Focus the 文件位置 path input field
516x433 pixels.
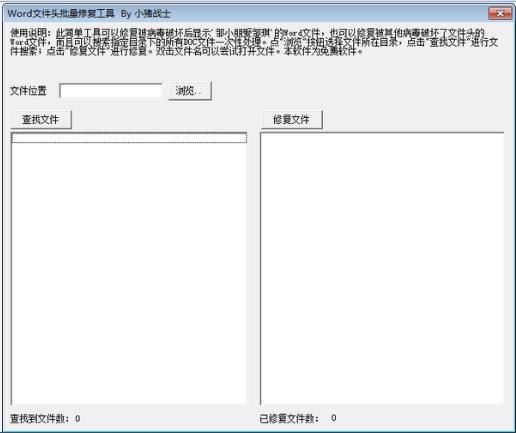pos(111,91)
